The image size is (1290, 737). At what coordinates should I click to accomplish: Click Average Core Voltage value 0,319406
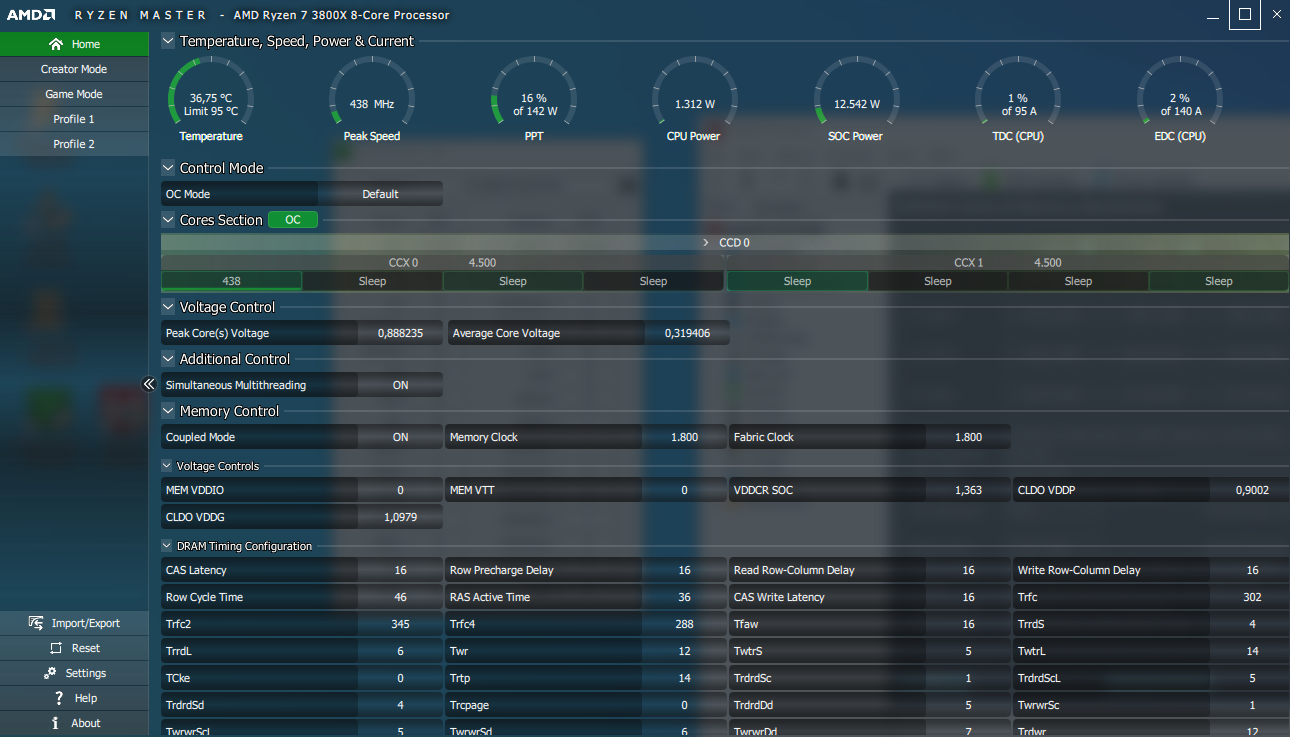(x=687, y=333)
